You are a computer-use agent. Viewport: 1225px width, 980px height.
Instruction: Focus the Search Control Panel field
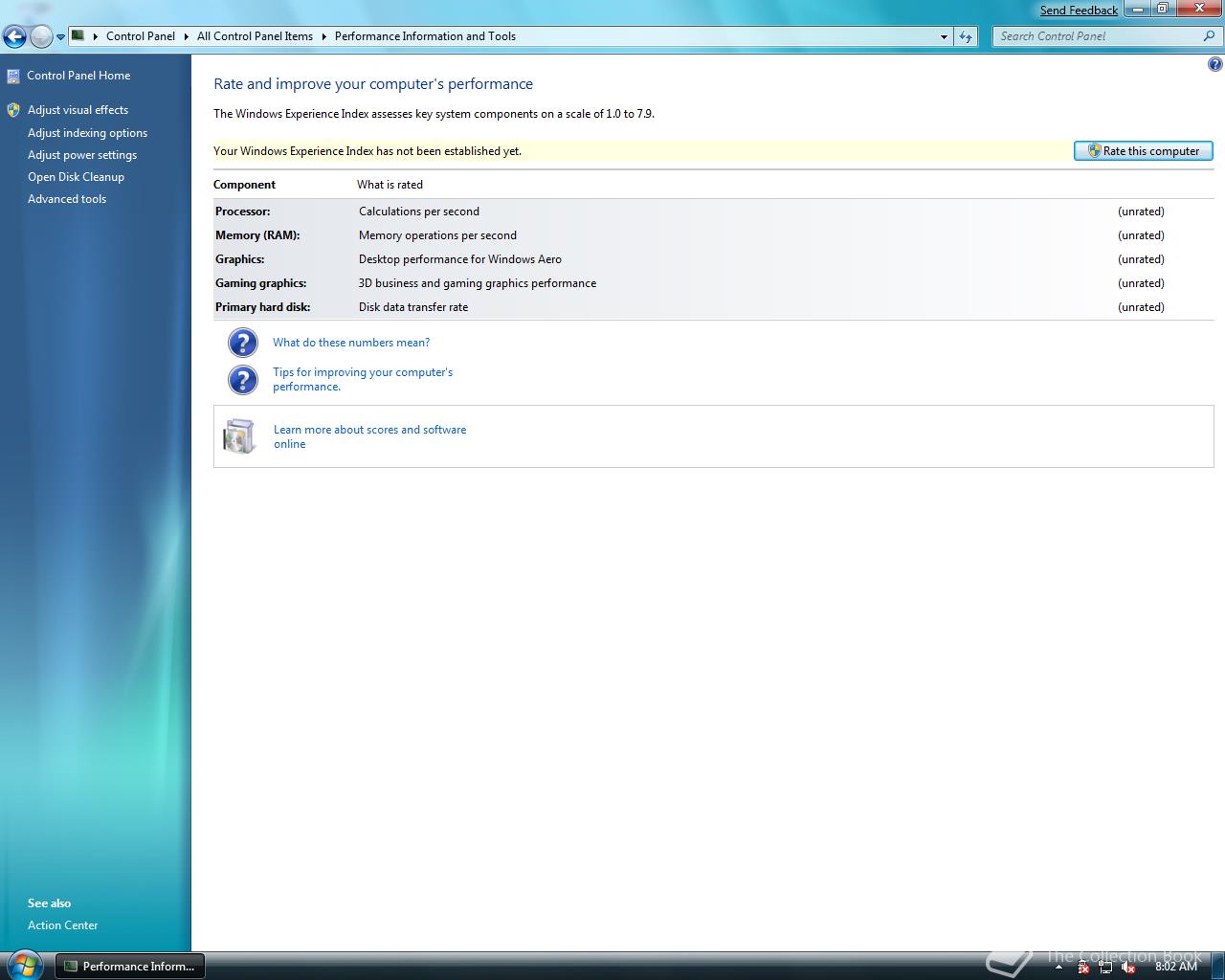(x=1098, y=36)
